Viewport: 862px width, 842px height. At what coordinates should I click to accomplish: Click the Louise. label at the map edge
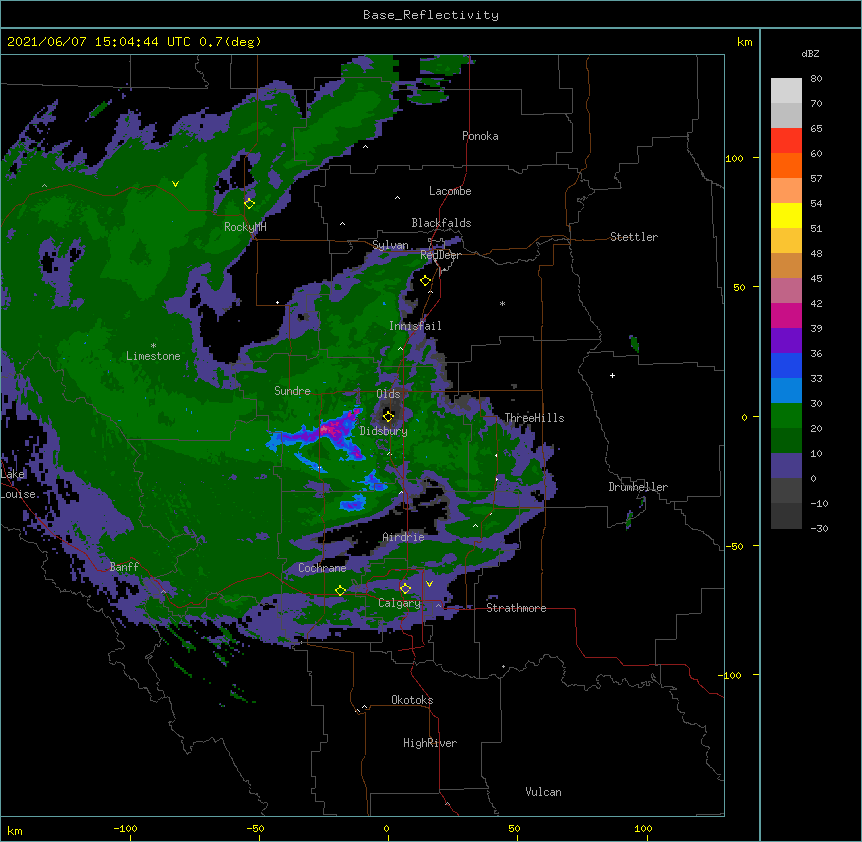click(x=19, y=494)
